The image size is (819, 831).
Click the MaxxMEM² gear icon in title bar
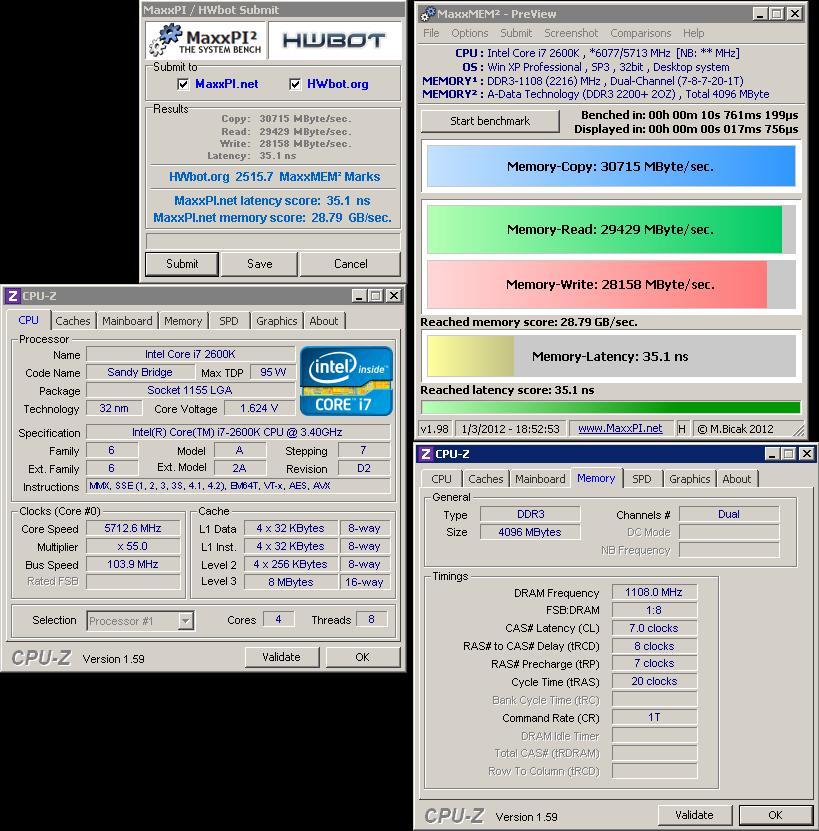pos(428,14)
